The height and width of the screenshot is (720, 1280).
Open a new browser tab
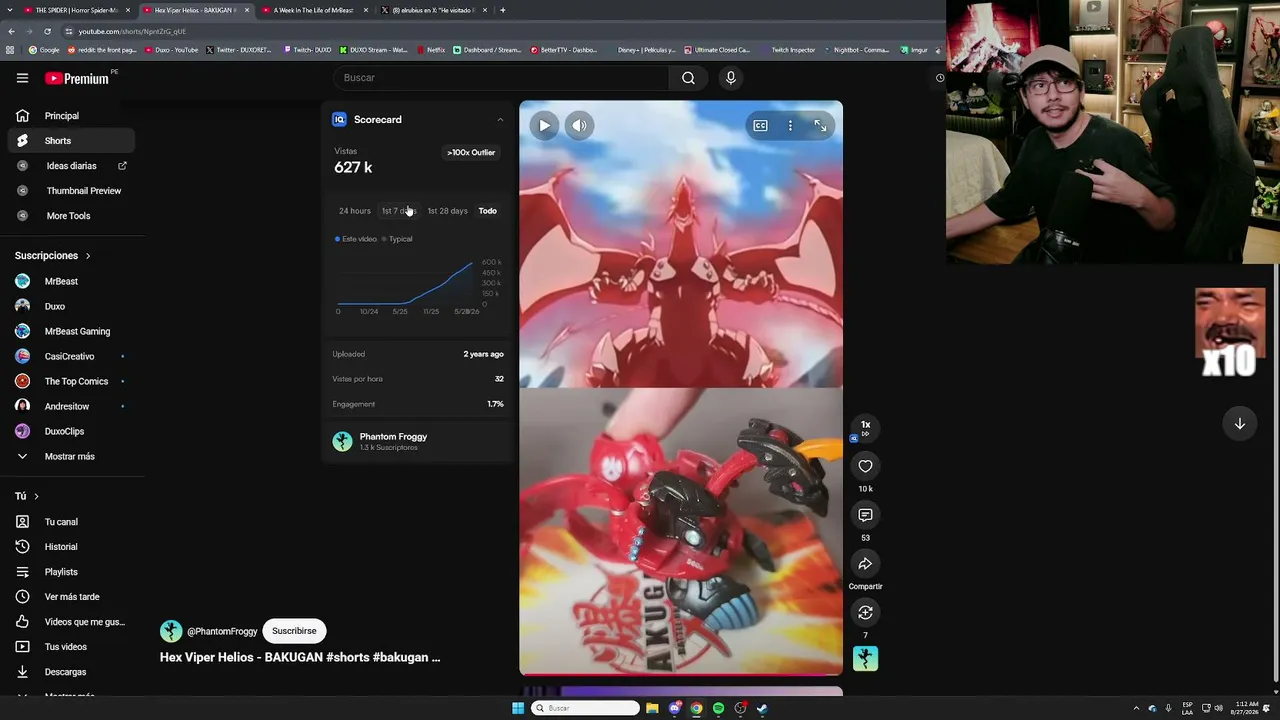click(502, 10)
